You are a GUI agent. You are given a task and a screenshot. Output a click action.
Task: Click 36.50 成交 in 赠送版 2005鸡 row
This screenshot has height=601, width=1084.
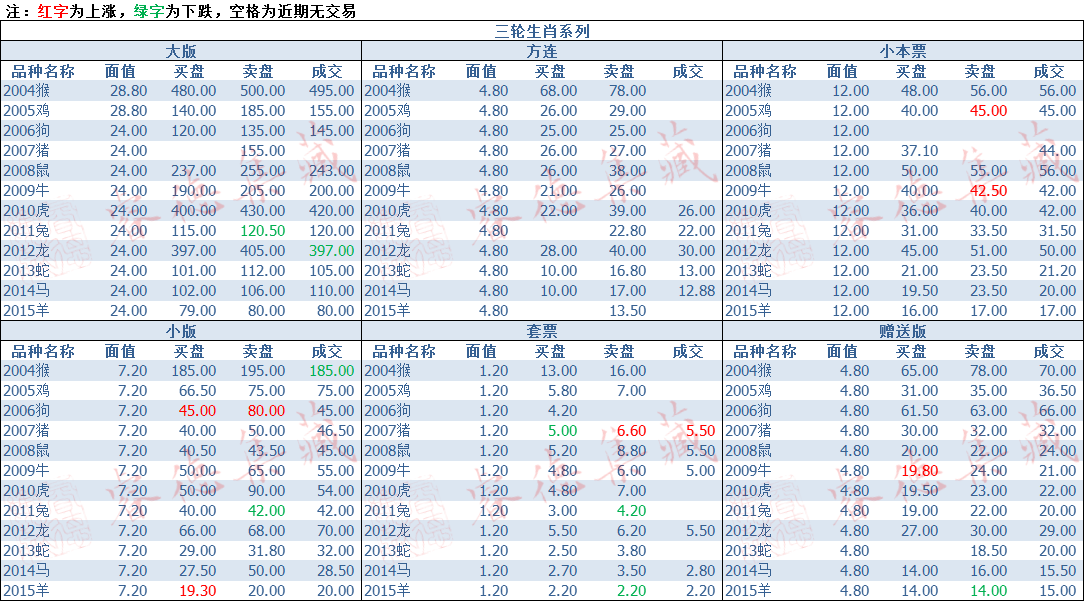click(x=1058, y=391)
